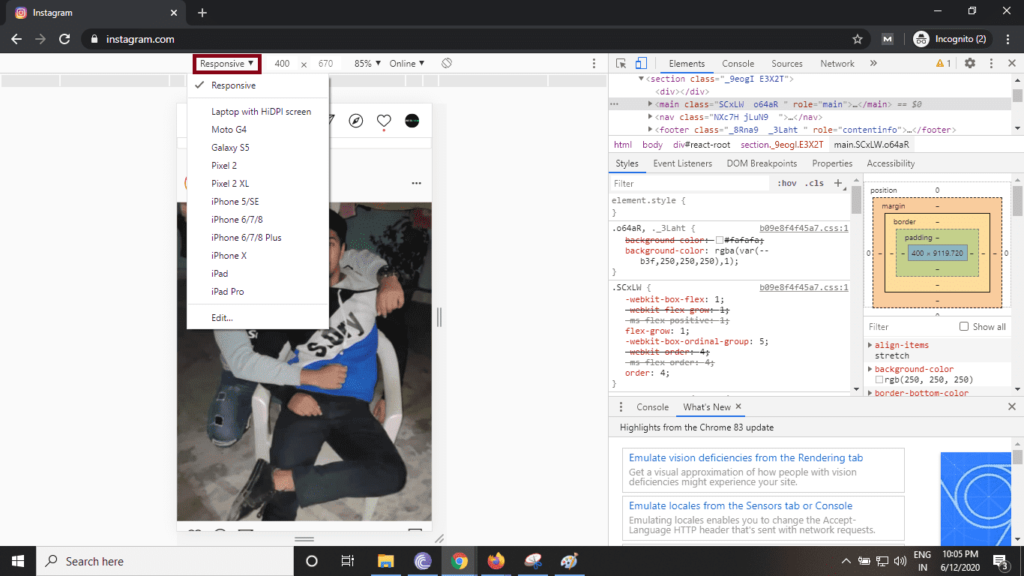This screenshot has height=576, width=1024.
Task: Click the #fafafa color swatch
Action: coord(720,240)
